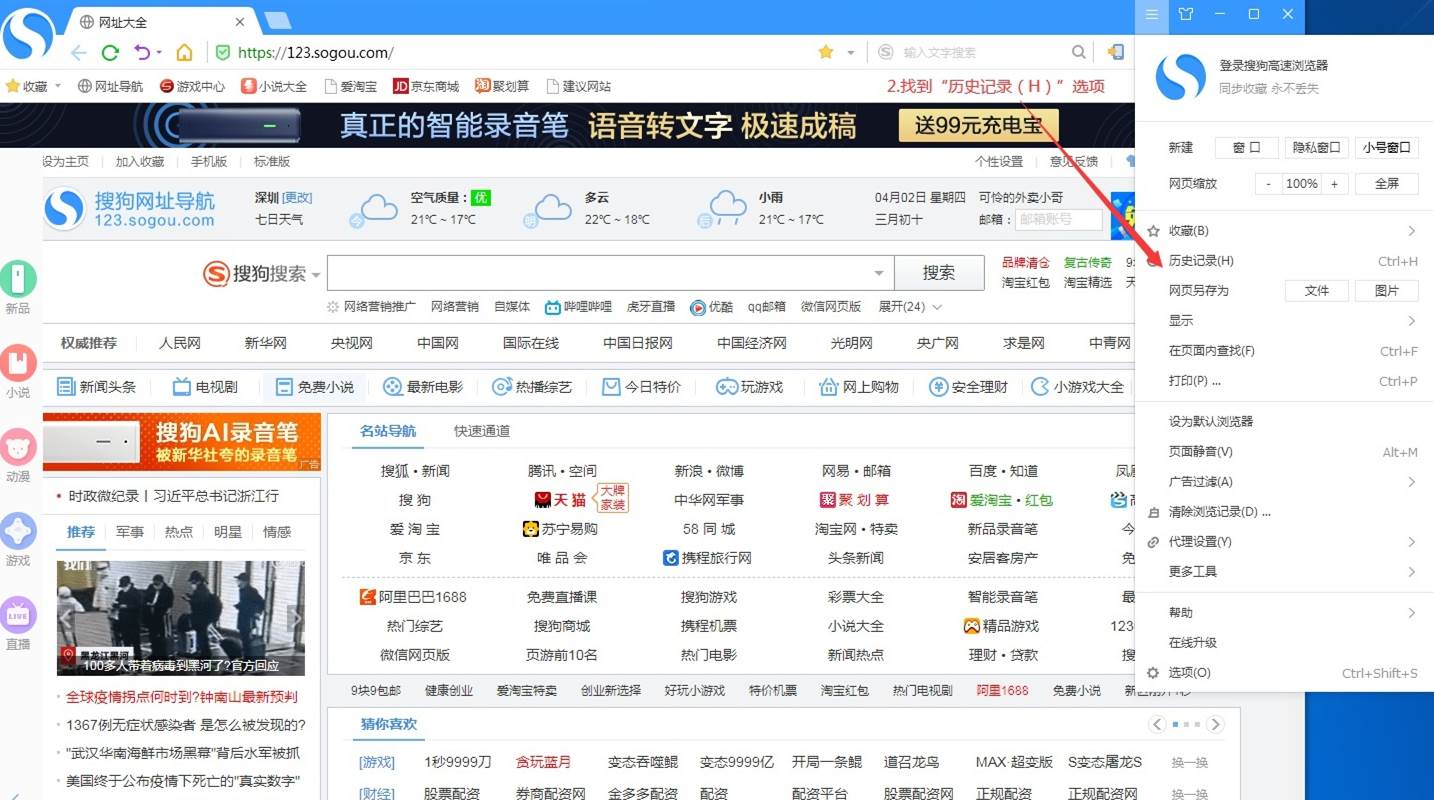1434x800 pixels.
Task: Click the undo close tab purple arrow
Action: point(142,53)
